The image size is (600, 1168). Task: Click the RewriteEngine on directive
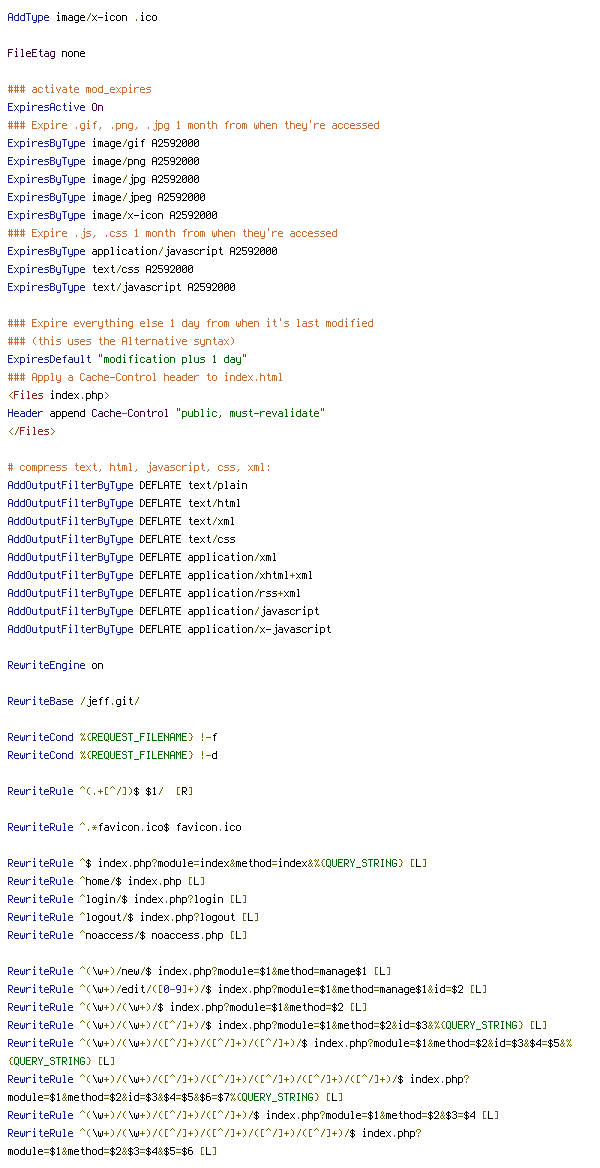[55, 665]
